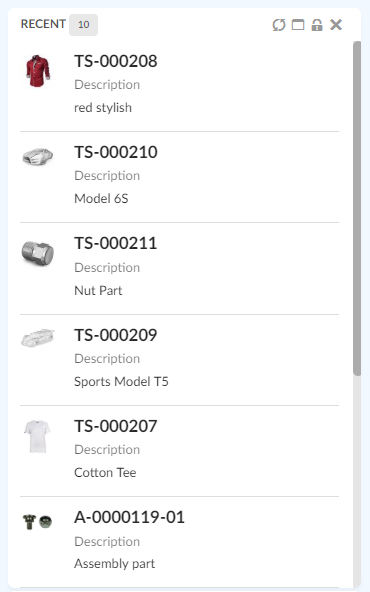The height and width of the screenshot is (592, 370).
Task: Select the nut part thumbnail image
Action: pyautogui.click(x=38, y=254)
